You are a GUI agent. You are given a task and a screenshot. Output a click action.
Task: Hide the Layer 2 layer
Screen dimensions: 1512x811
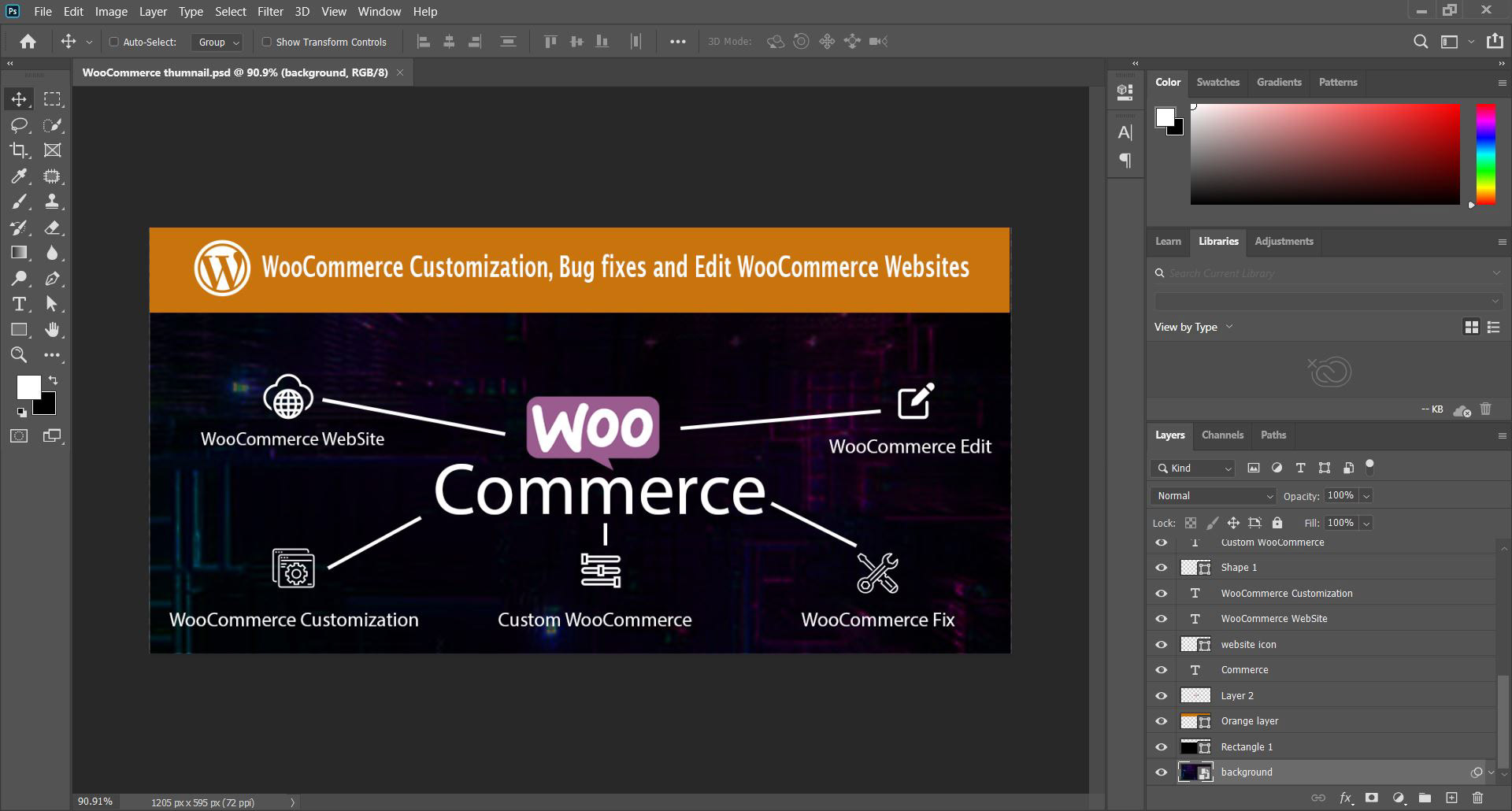click(x=1161, y=695)
